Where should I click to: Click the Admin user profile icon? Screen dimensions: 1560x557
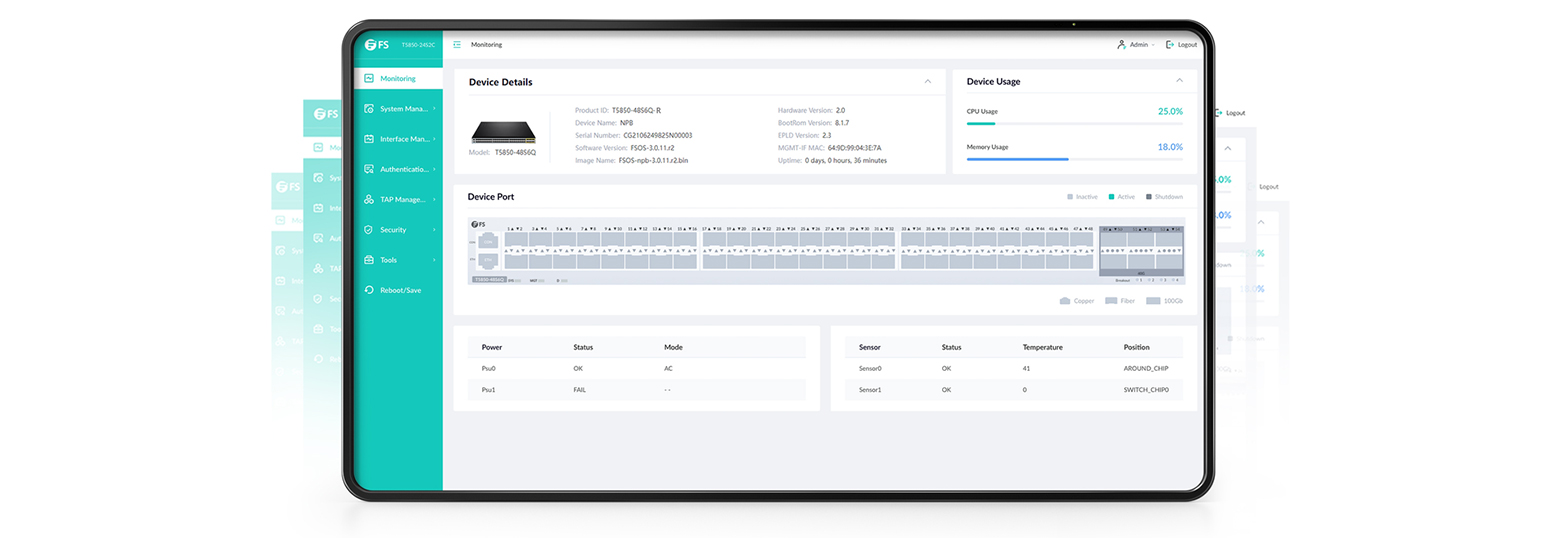click(1121, 45)
